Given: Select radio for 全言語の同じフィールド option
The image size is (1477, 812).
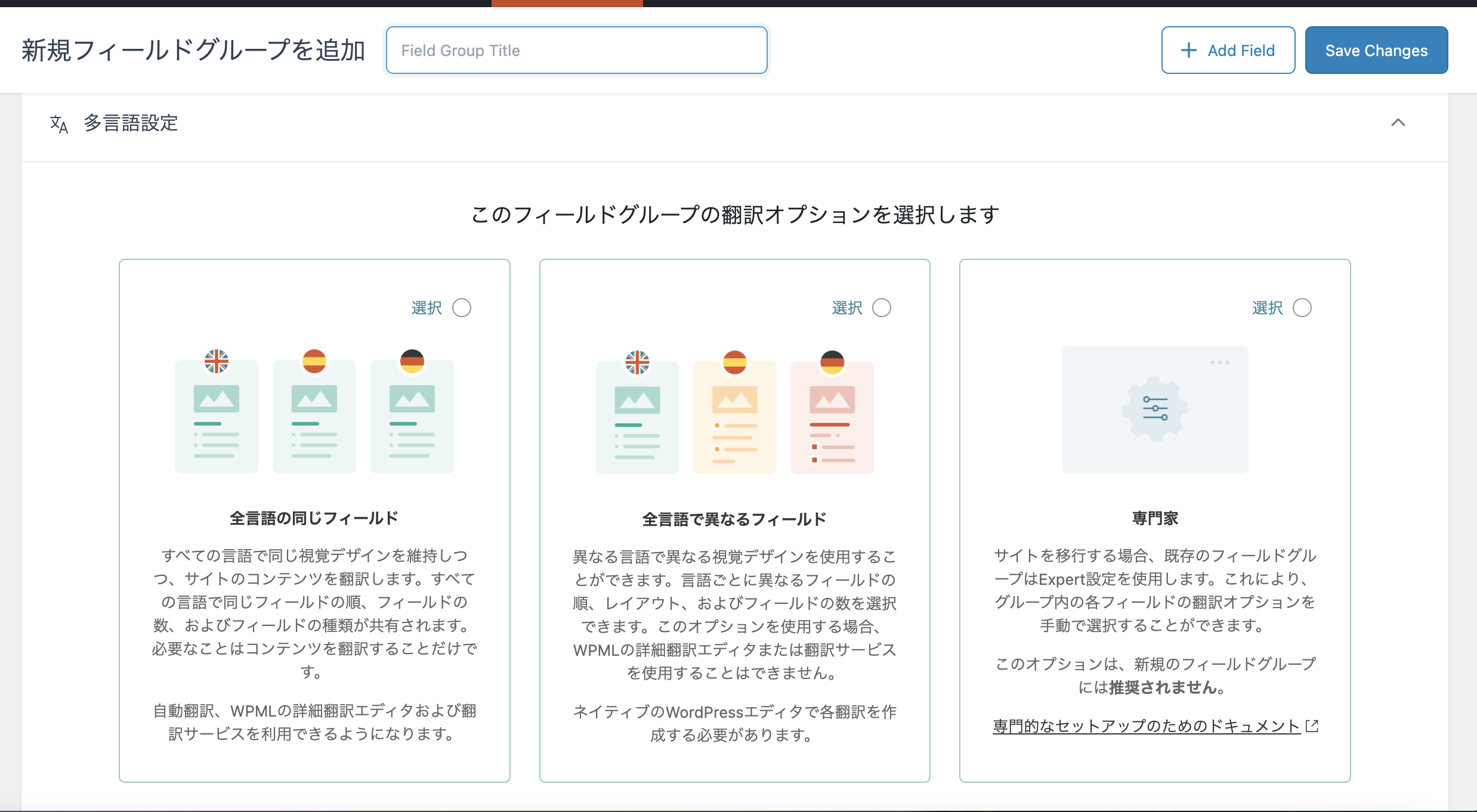Looking at the screenshot, I should [462, 308].
